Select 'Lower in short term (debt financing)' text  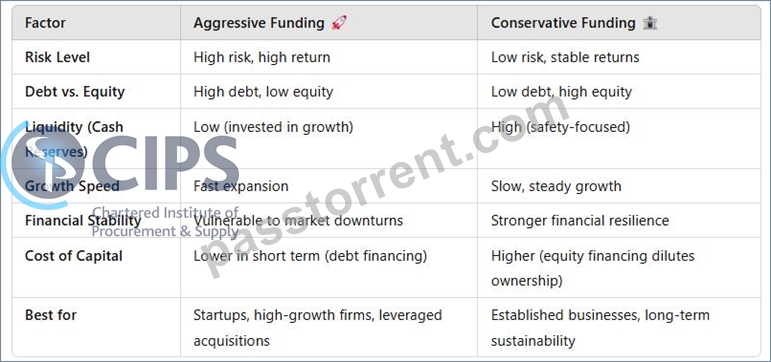310,256
